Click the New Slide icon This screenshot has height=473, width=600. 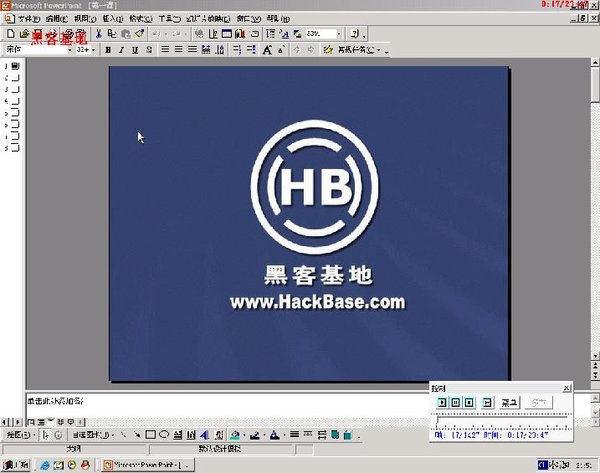click(255, 34)
